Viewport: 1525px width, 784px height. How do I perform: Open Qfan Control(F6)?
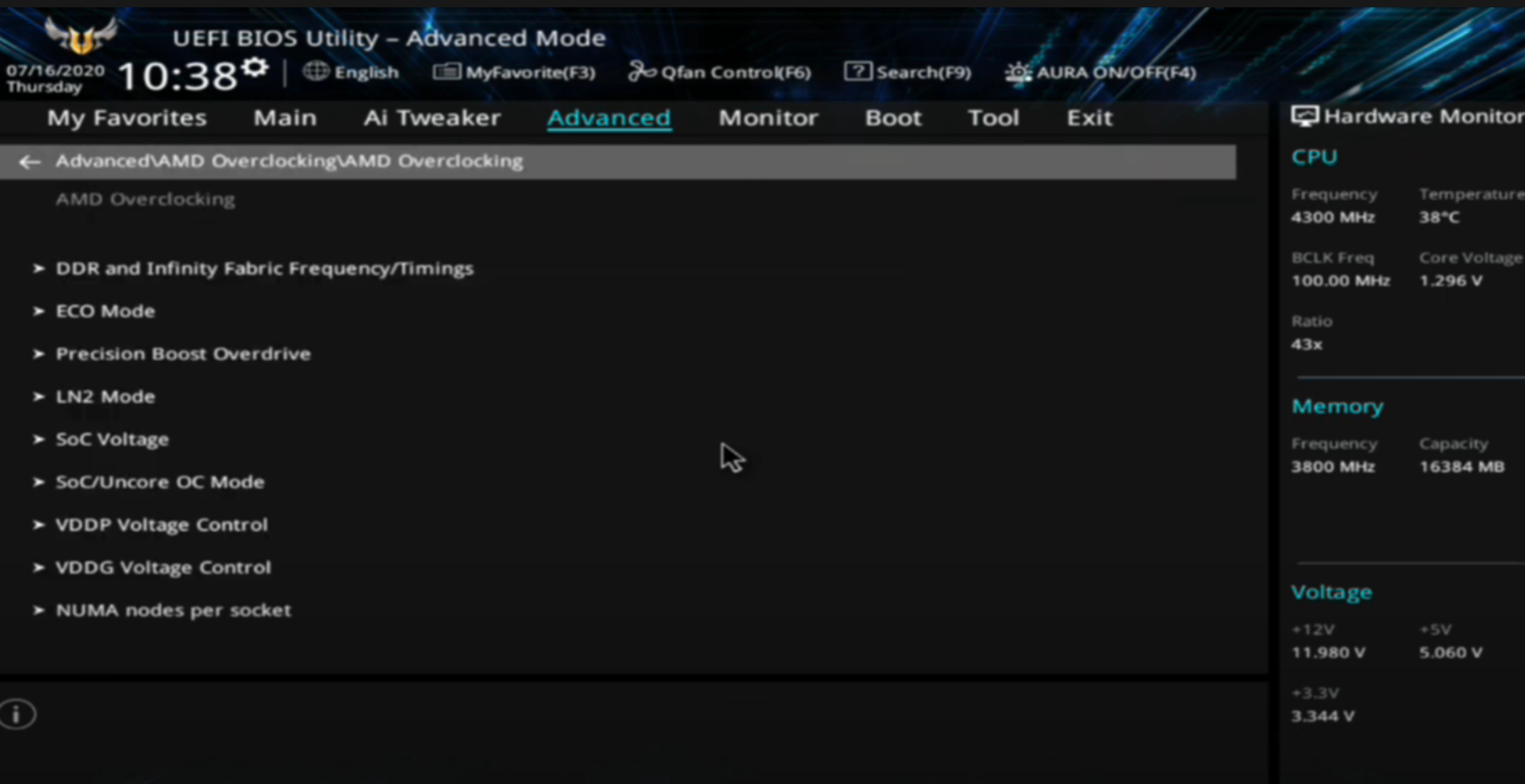[719, 71]
